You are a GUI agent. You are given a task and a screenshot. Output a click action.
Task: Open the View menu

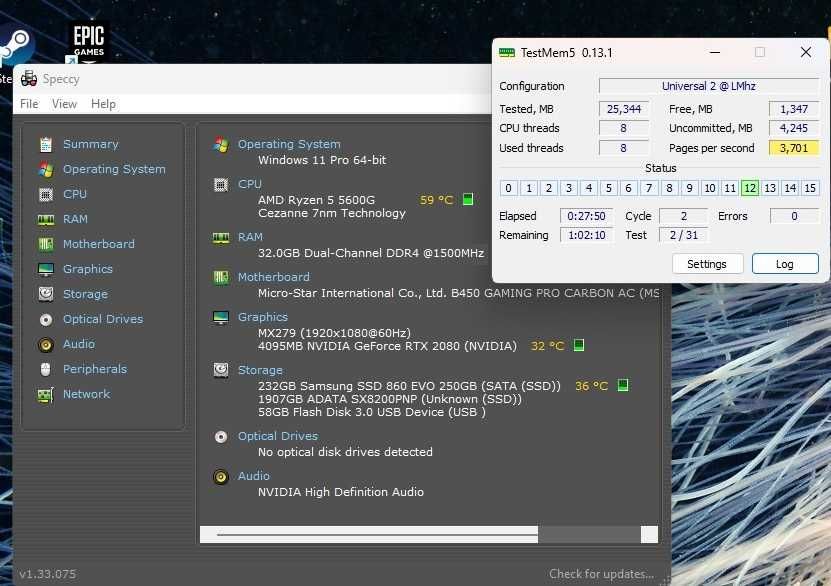pos(64,104)
